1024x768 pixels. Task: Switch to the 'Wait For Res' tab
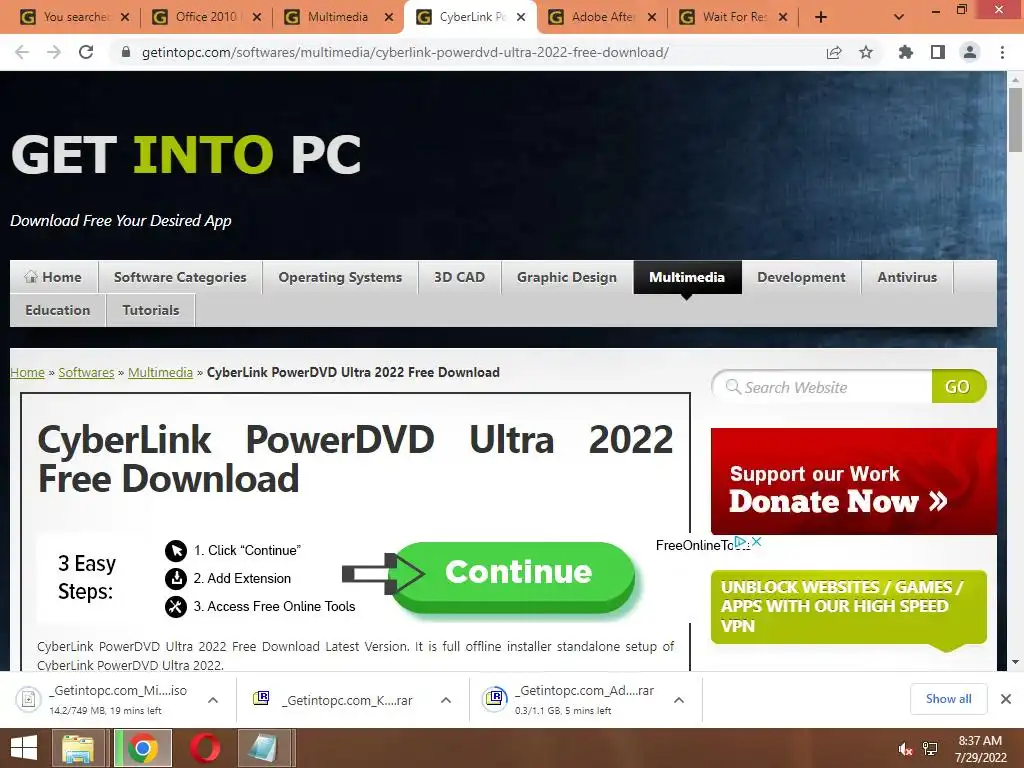(x=733, y=18)
